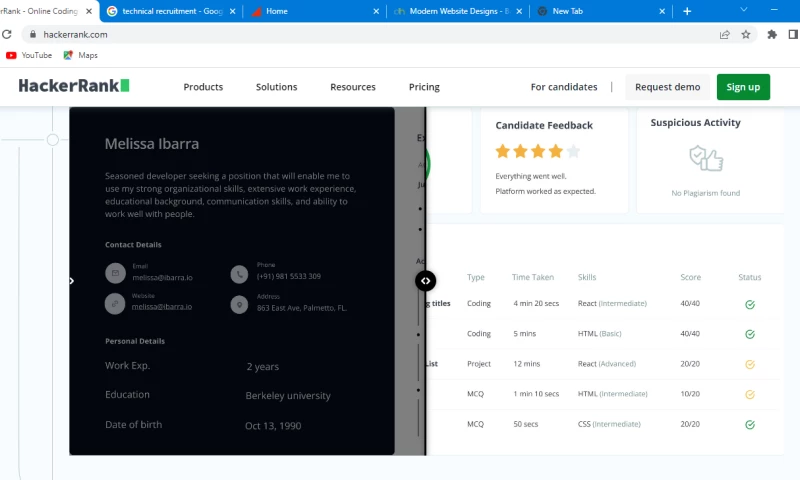Viewport: 800px width, 480px height.
Task: Expand the Resources navigation menu
Action: [353, 87]
